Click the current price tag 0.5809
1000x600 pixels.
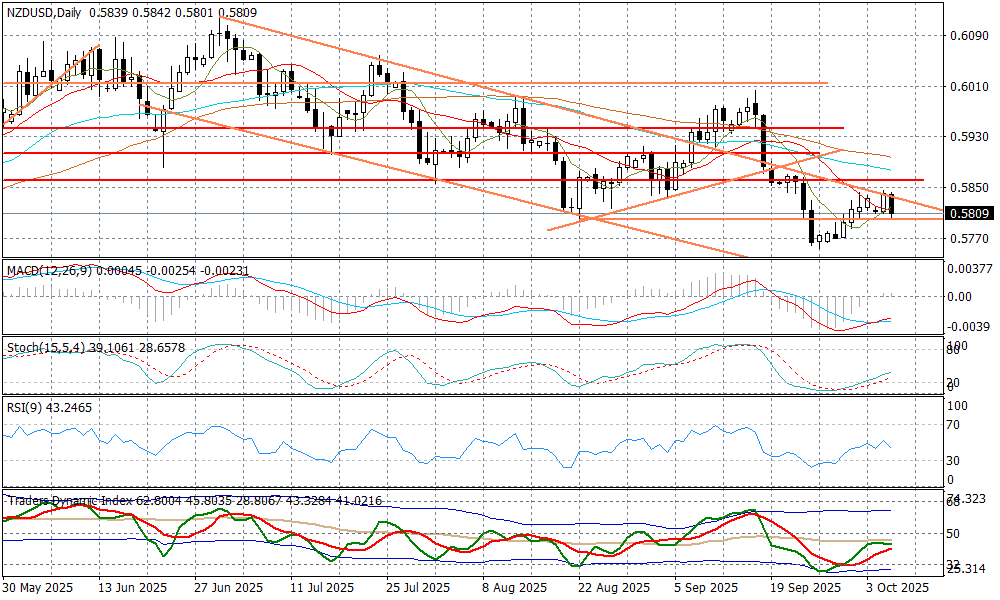(968, 213)
